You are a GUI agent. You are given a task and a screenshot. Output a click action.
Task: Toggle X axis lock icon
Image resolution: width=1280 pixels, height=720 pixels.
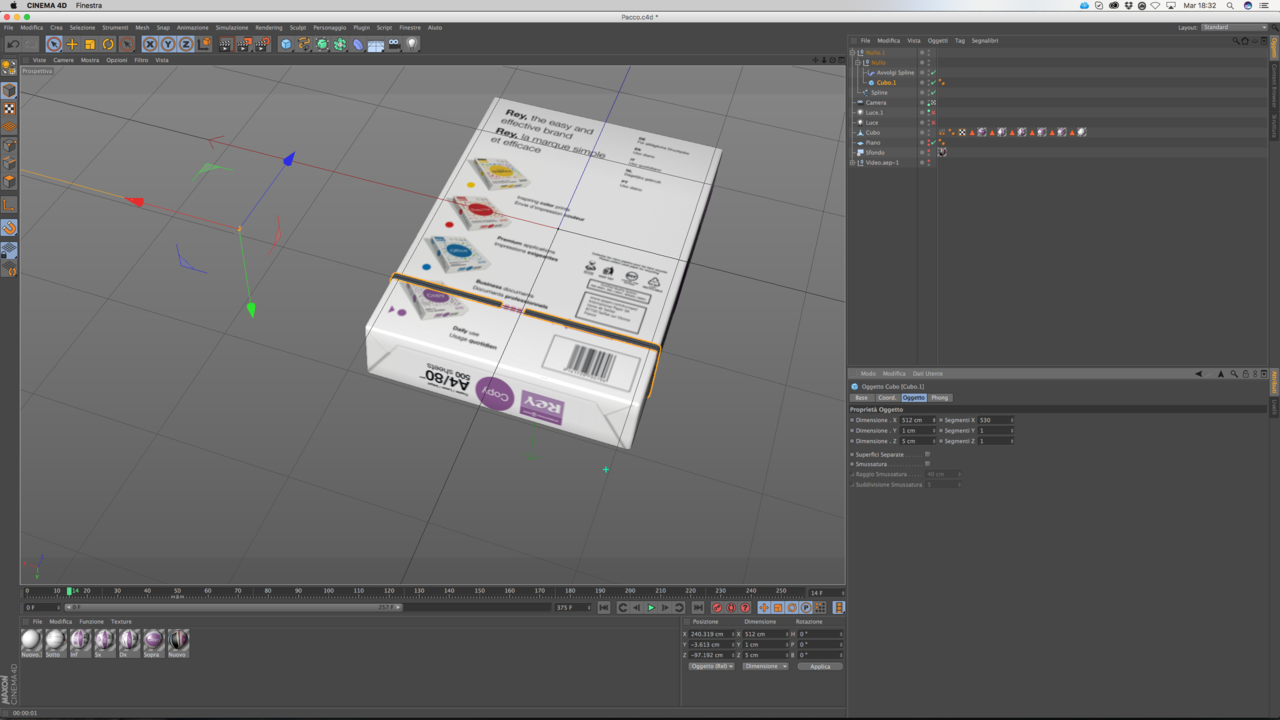(150, 44)
